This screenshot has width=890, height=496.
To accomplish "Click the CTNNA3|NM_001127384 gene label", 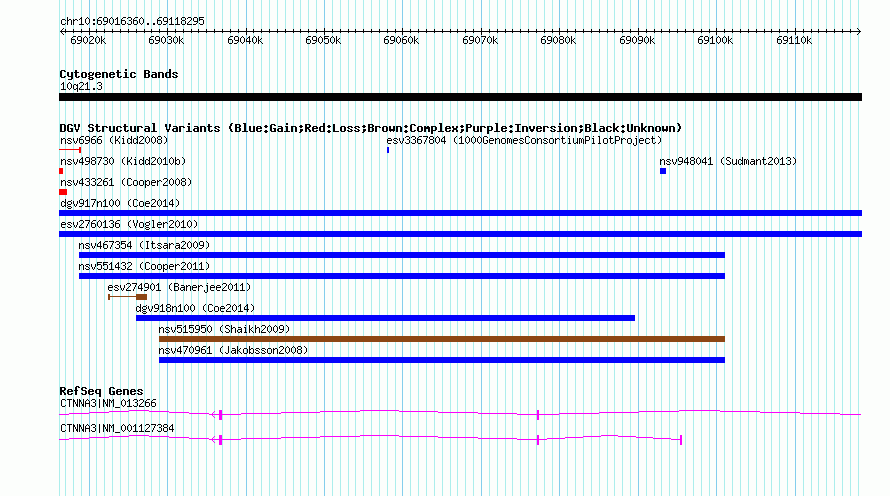I will 117,428.
